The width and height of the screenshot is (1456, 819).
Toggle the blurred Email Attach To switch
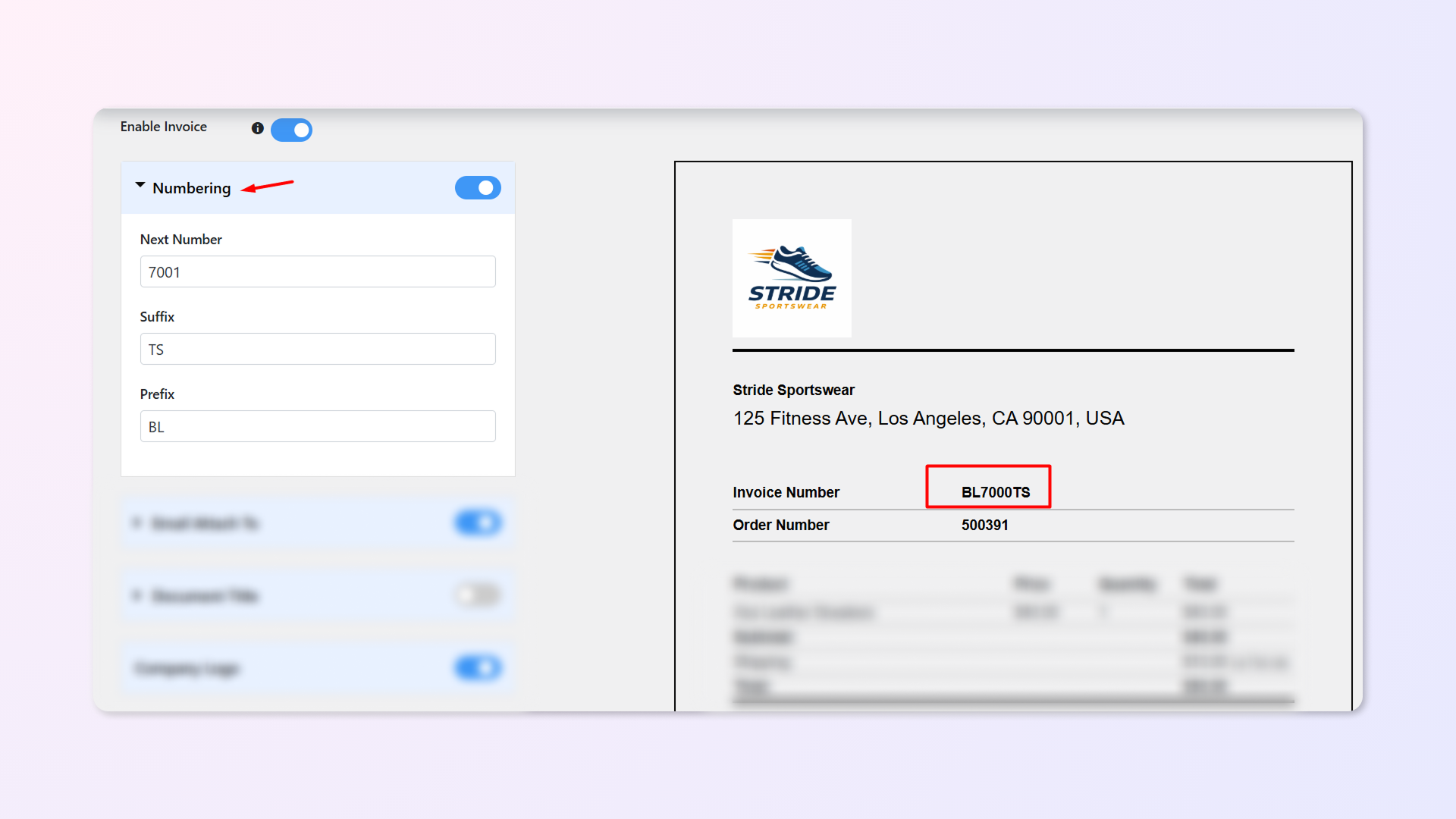click(x=478, y=522)
